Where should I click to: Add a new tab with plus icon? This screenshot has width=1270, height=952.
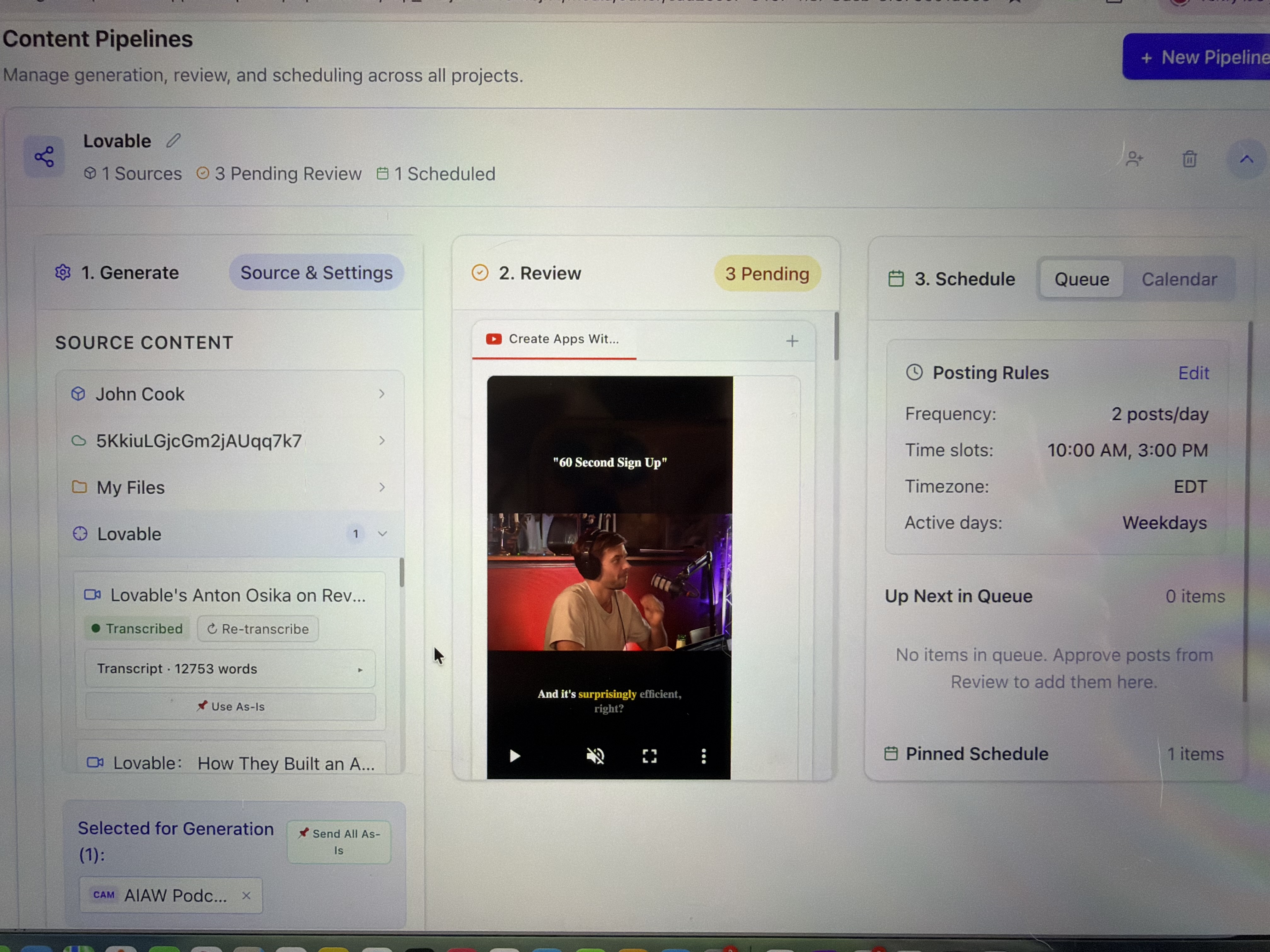click(x=792, y=341)
